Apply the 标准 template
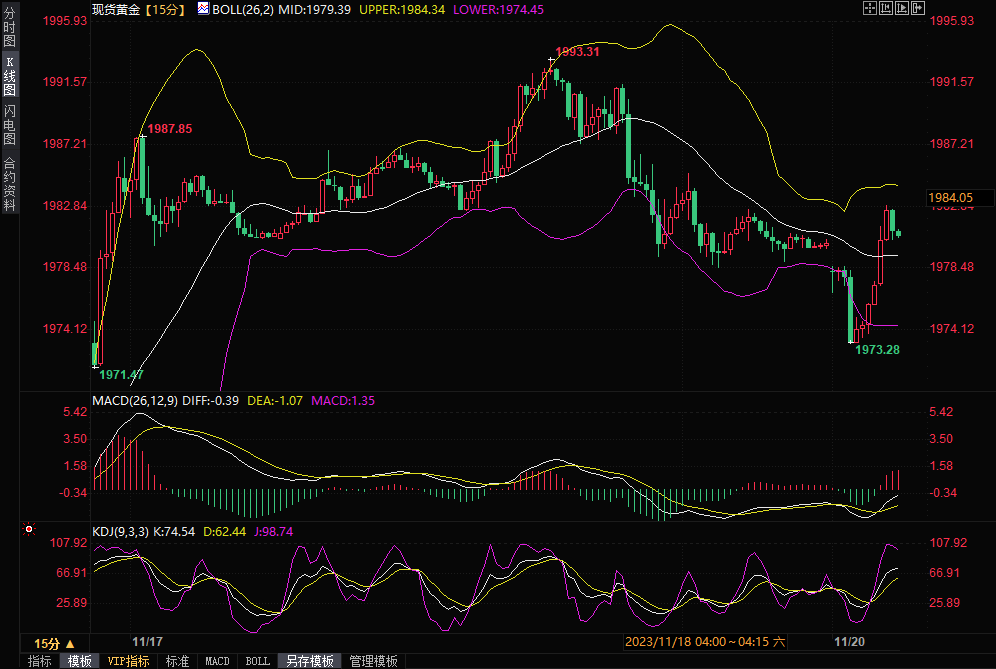This screenshot has height=669, width=996. tap(177, 661)
